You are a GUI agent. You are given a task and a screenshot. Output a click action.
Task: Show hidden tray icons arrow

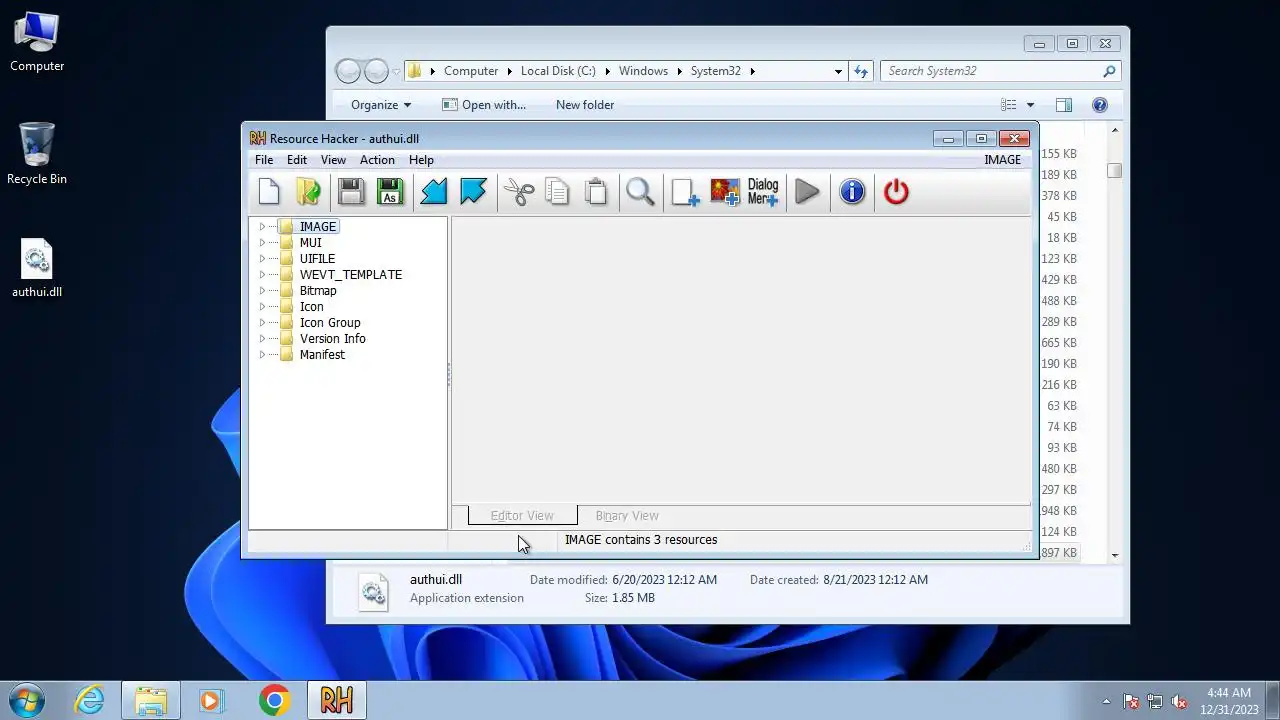point(1106,701)
